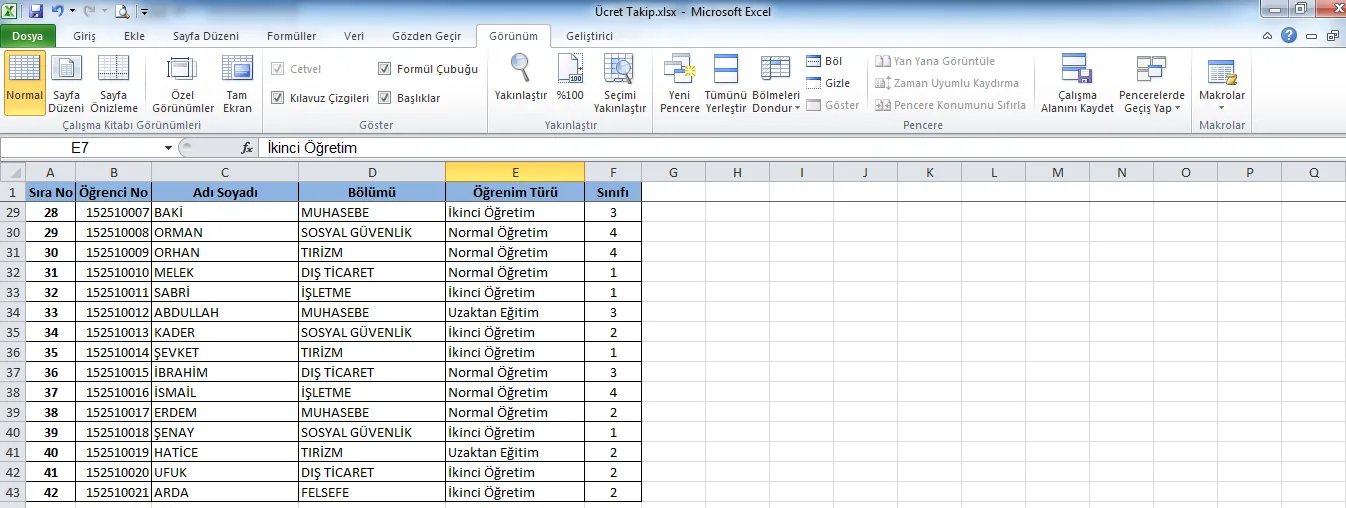Disable the Başlıklar checkbox
Viewport: 1346px width, 508px height.
click(x=385, y=98)
